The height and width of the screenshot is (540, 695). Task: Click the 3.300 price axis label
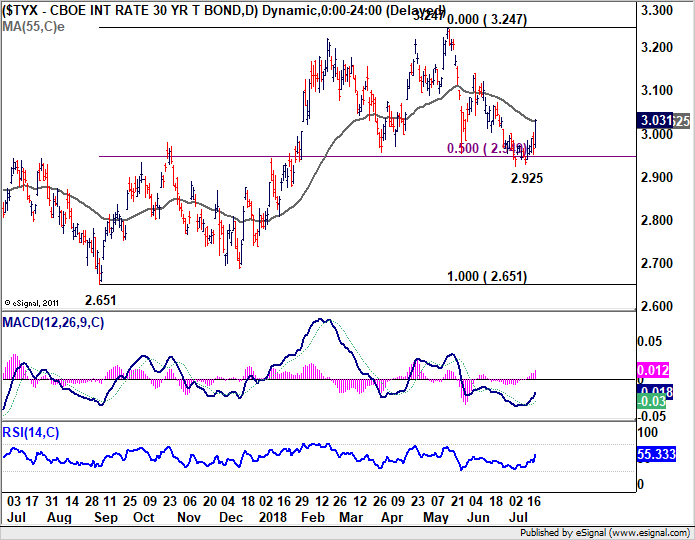coord(657,10)
